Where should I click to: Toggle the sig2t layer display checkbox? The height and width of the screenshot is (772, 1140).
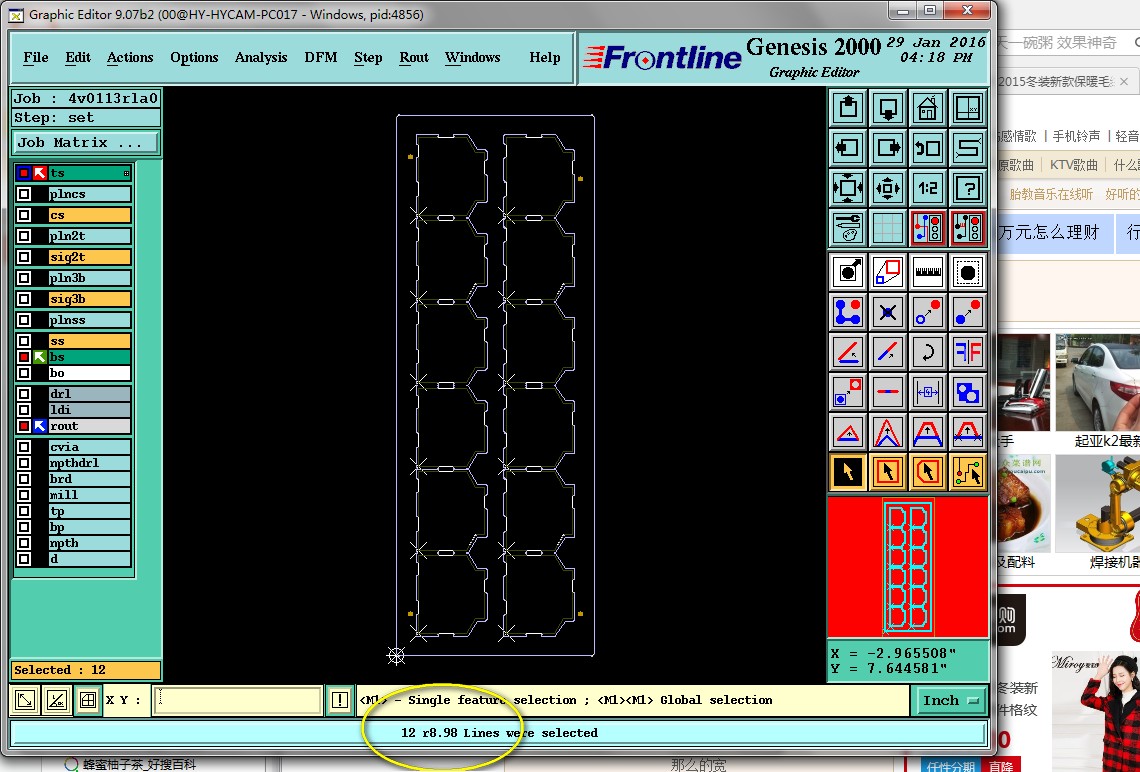tap(24, 257)
